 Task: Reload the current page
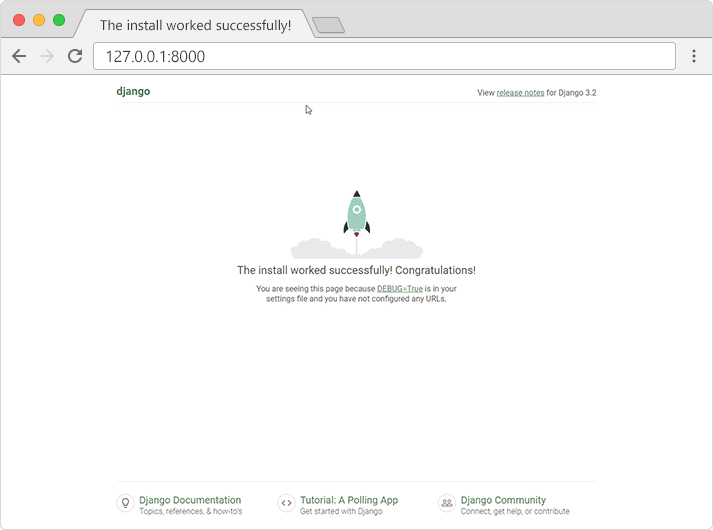[x=75, y=56]
